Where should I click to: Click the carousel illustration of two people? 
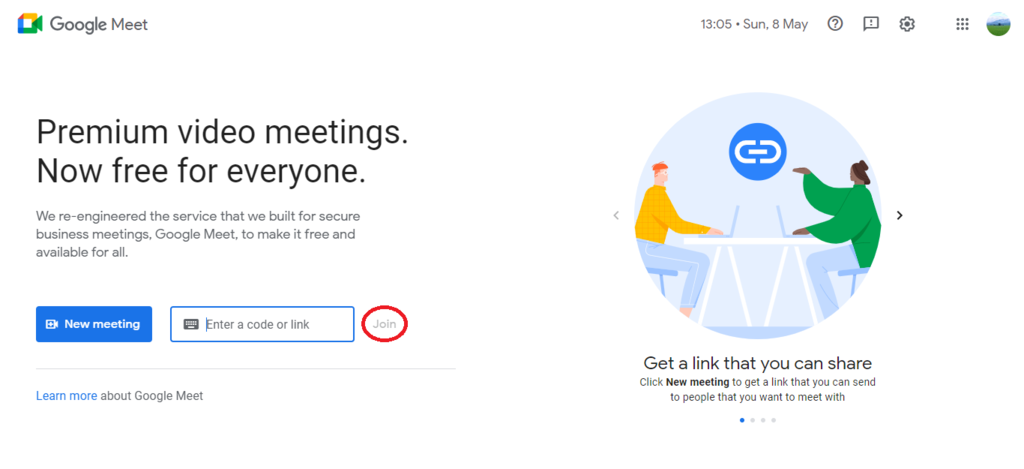coord(758,216)
